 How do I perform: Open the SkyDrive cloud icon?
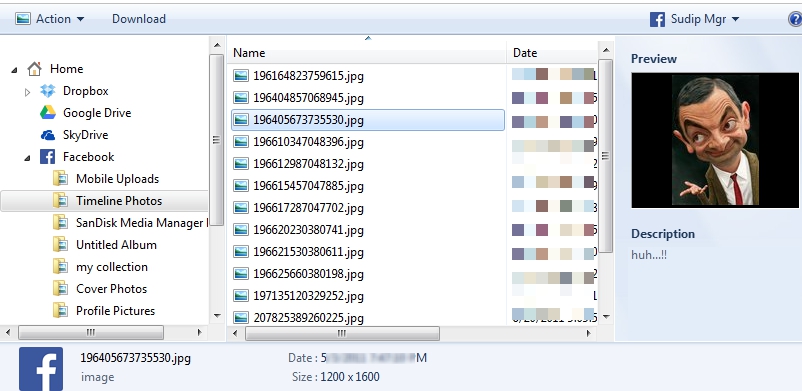[48, 135]
